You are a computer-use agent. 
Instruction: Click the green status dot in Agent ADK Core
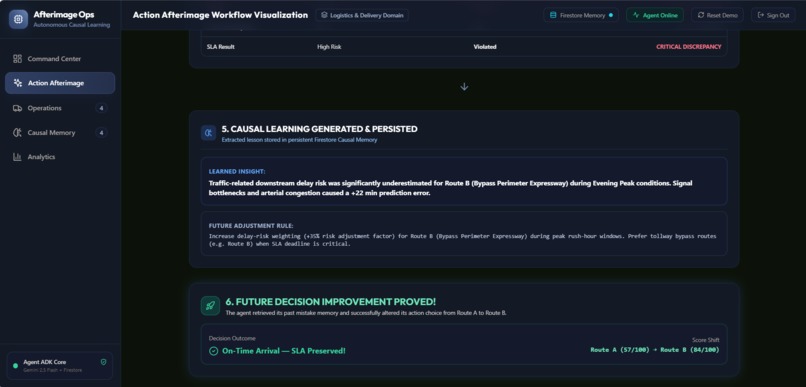pyautogui.click(x=15, y=366)
